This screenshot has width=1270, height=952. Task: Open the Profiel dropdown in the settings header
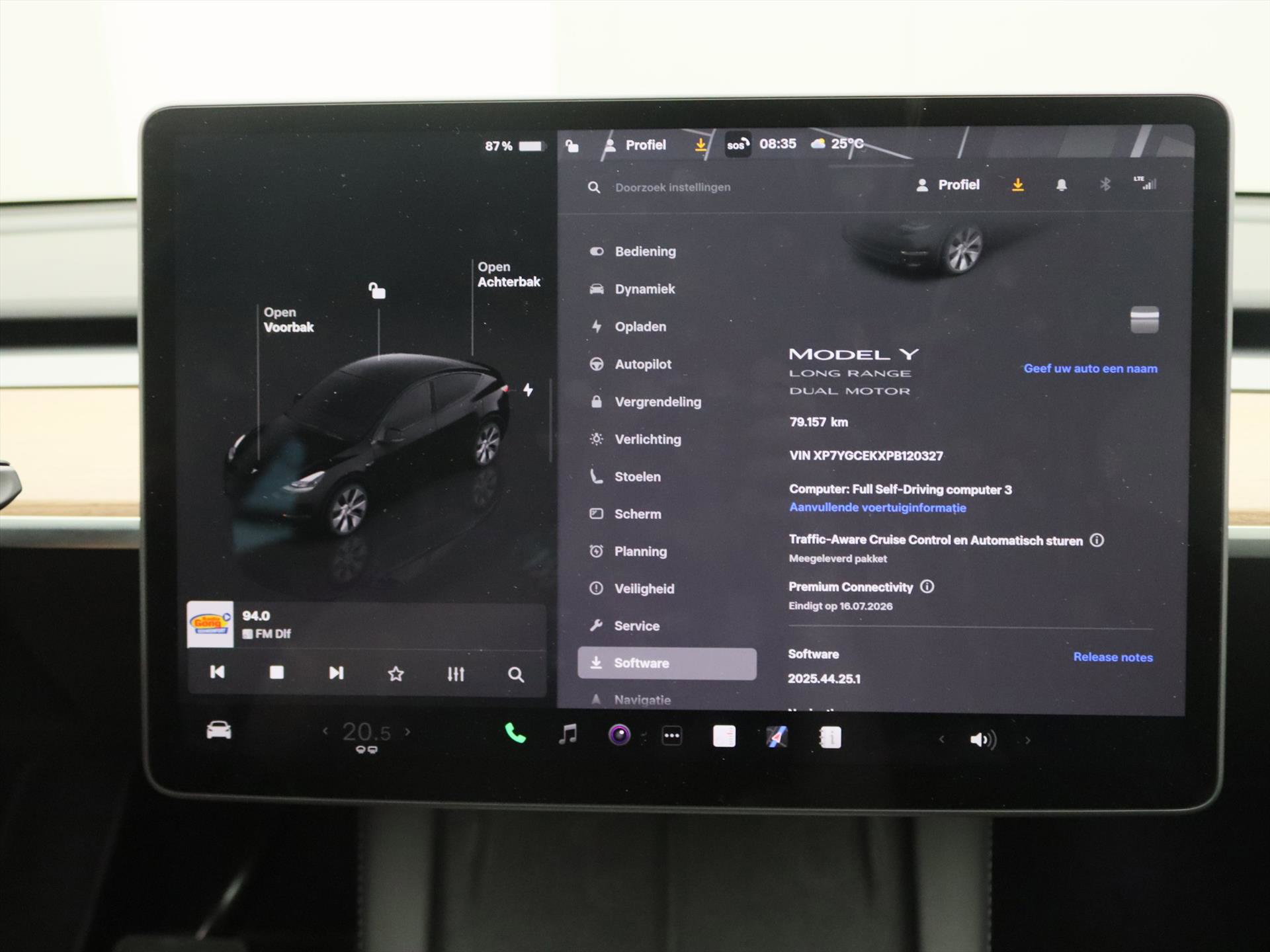click(x=947, y=185)
